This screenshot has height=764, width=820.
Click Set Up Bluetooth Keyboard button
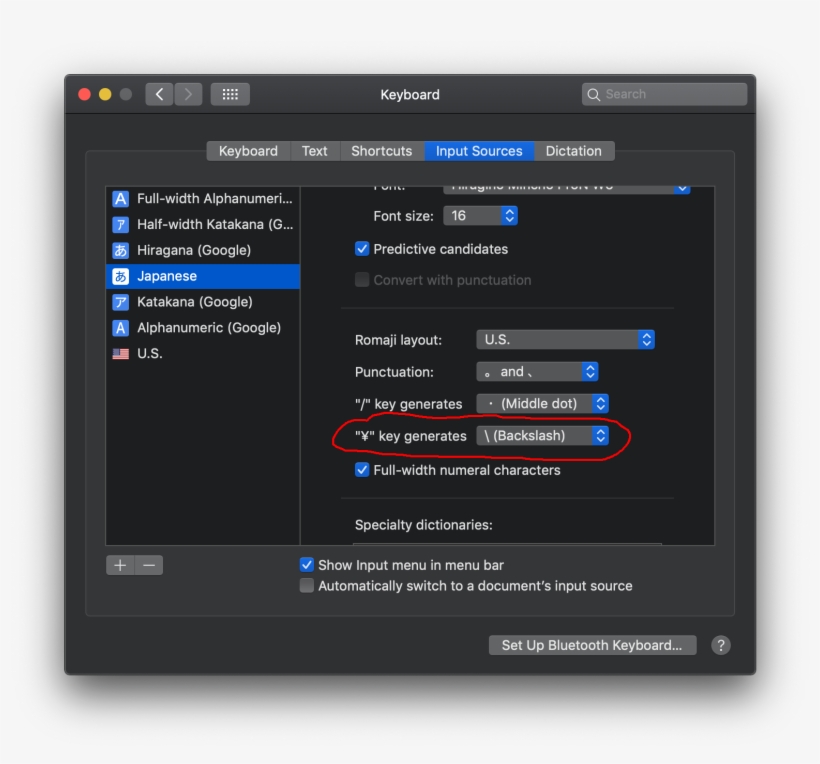(x=592, y=645)
